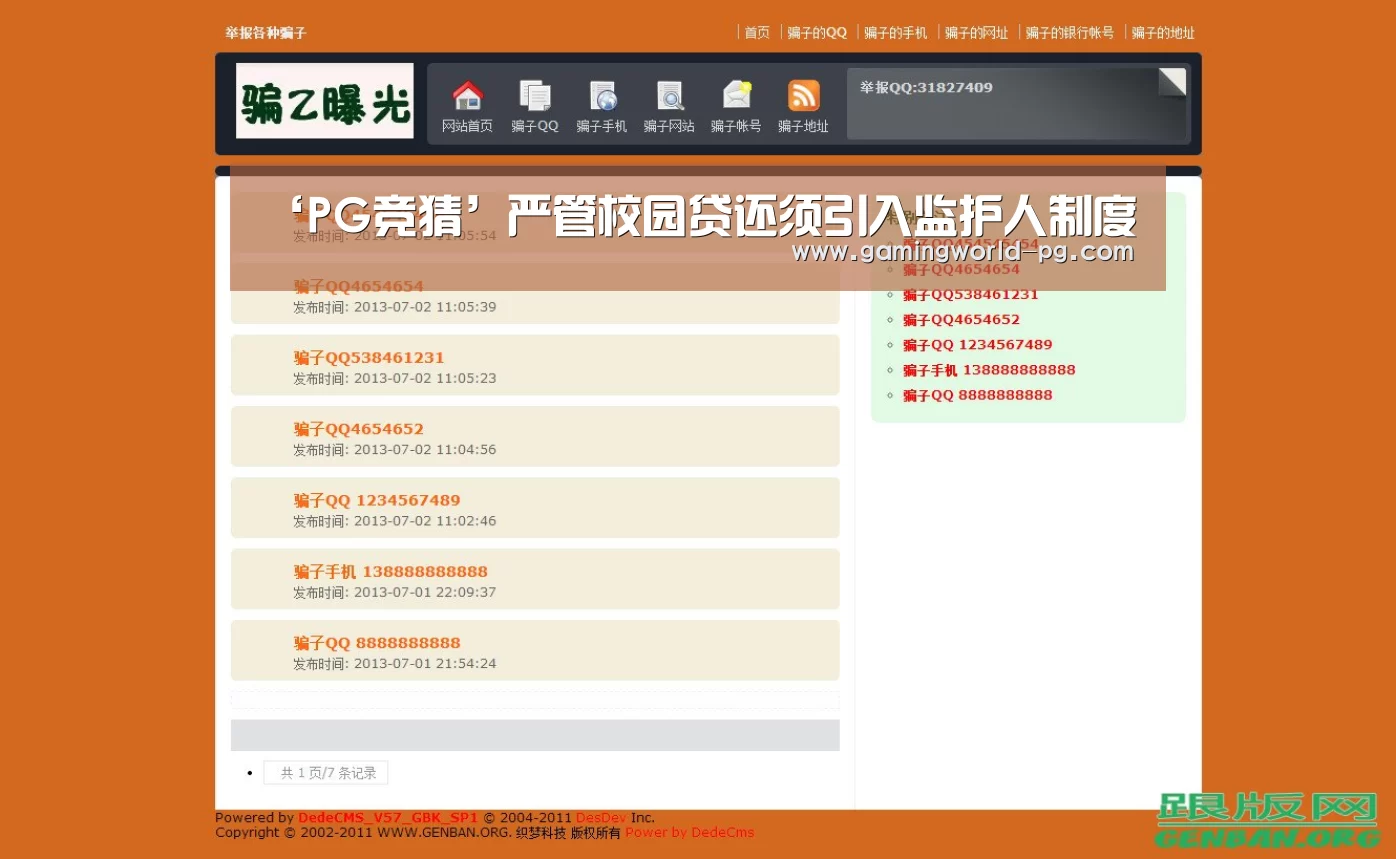Click sidebar link 骗子QQ4654652
The width and height of the screenshot is (1396, 859).
click(x=961, y=320)
